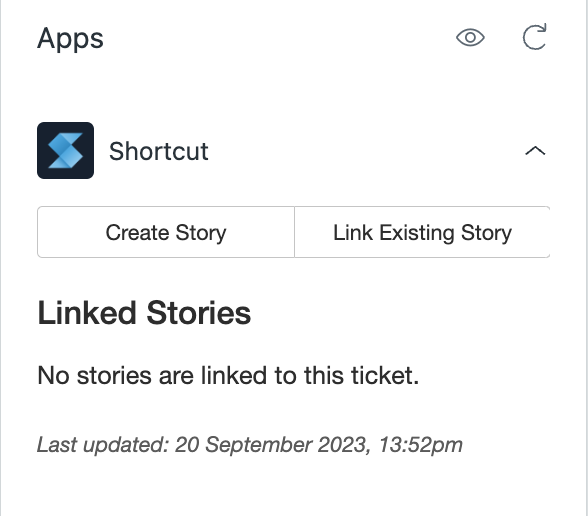Click the word Shortcut beside the logo
Viewport: 588px width, 516px height.
[x=159, y=151]
